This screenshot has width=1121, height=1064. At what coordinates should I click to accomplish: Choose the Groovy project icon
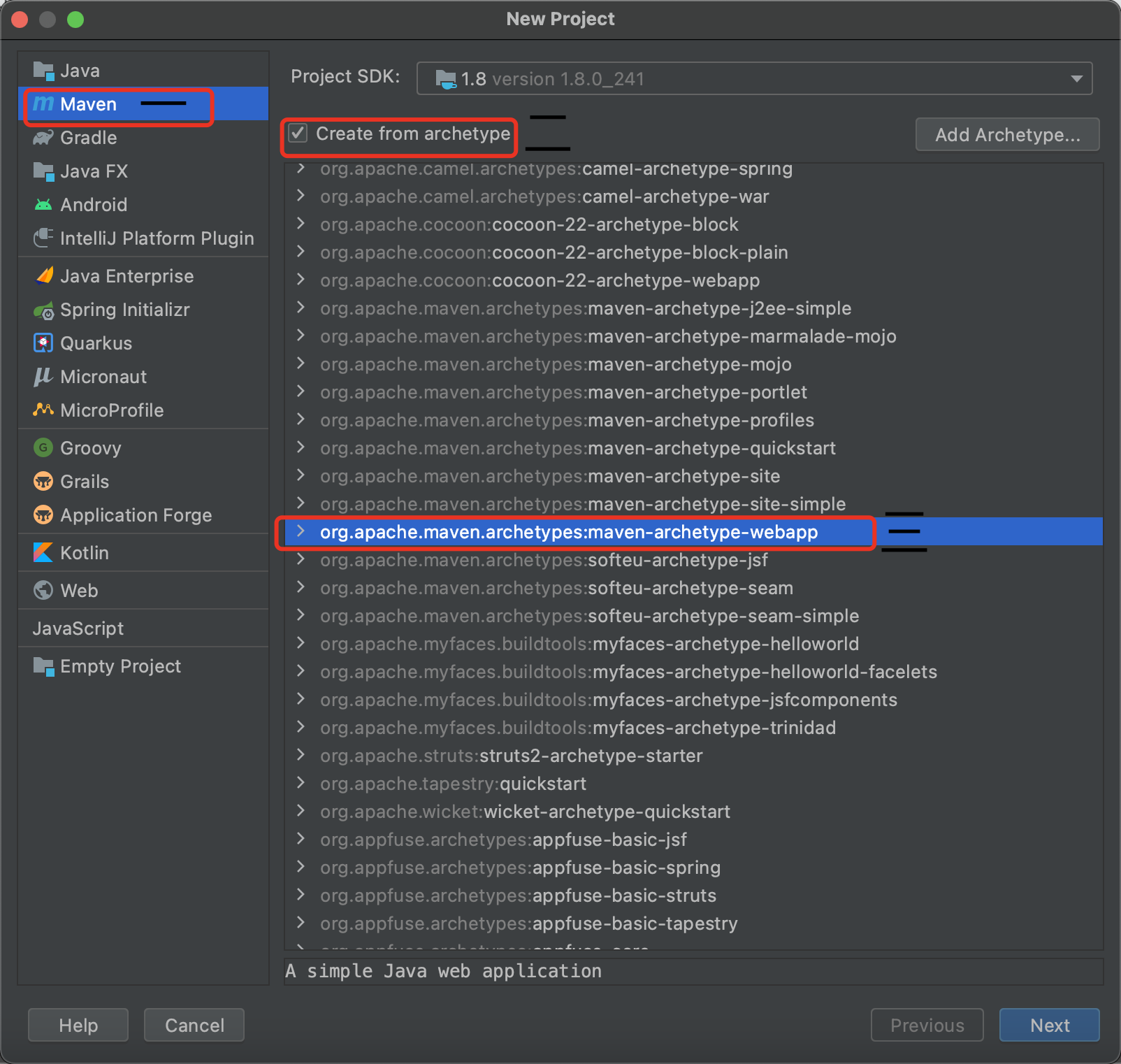[x=43, y=447]
